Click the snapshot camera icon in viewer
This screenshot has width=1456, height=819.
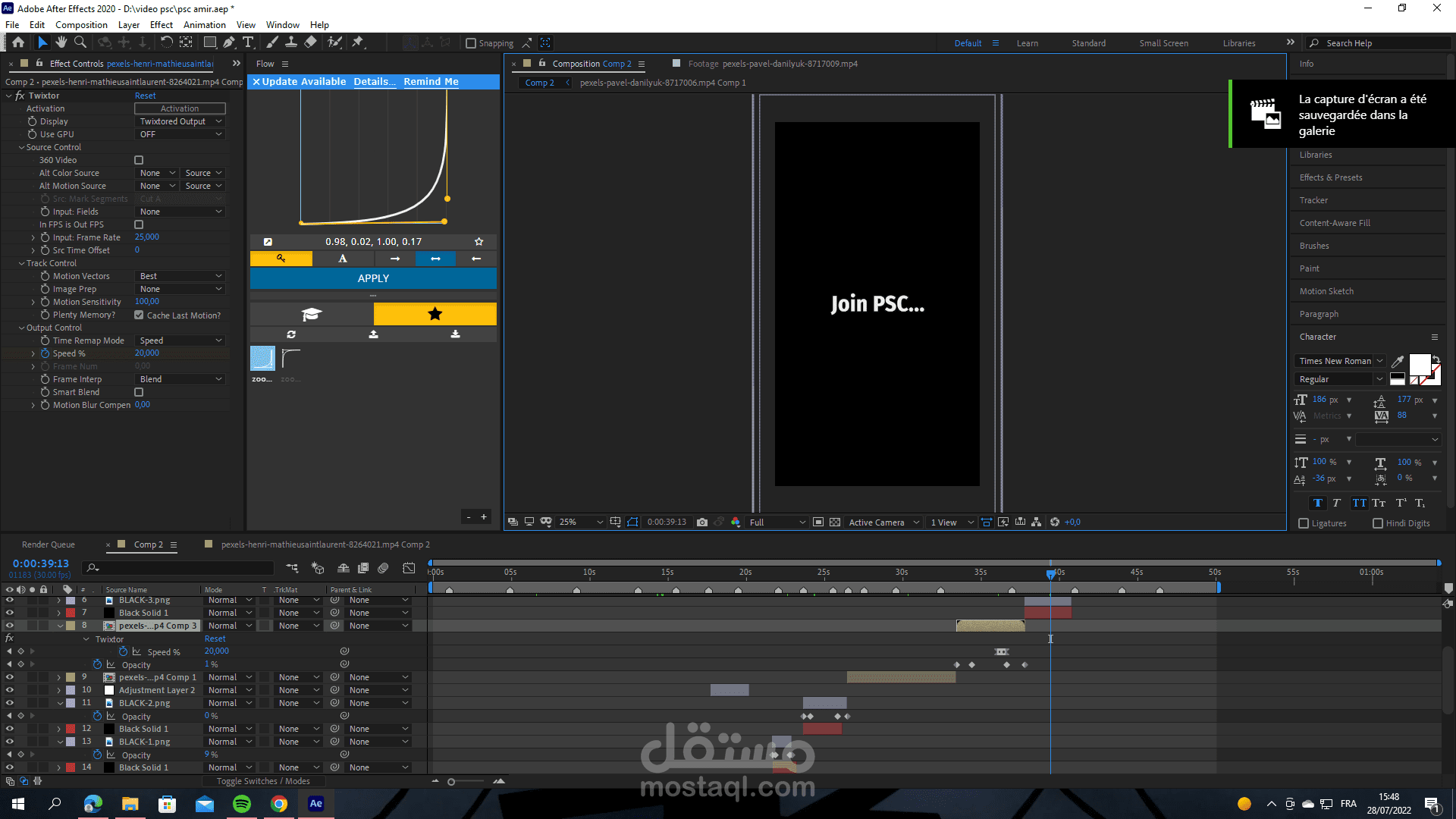coord(702,522)
